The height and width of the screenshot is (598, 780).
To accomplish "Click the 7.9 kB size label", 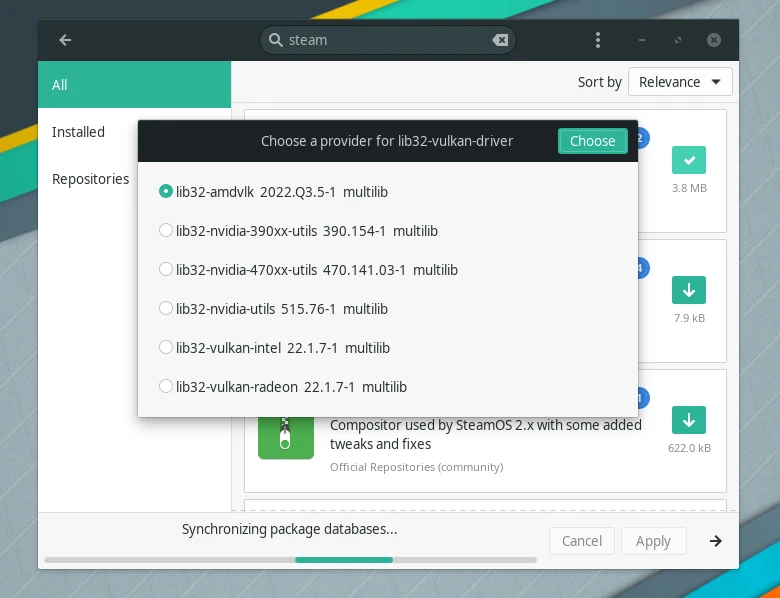I will pyautogui.click(x=689, y=318).
